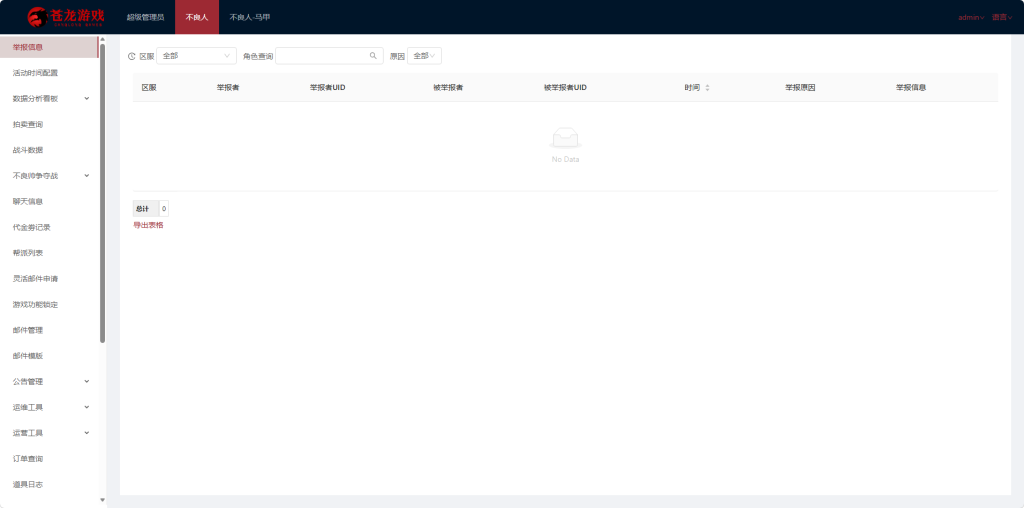The image size is (1024, 508).
Task: Open the 语言 language menu
Action: (999, 18)
